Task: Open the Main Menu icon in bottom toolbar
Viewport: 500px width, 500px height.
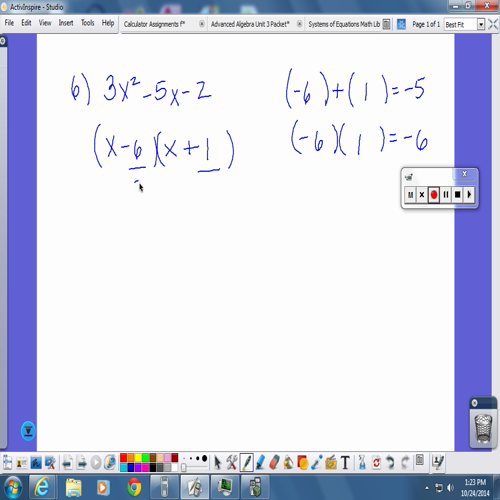Action: coord(7,463)
